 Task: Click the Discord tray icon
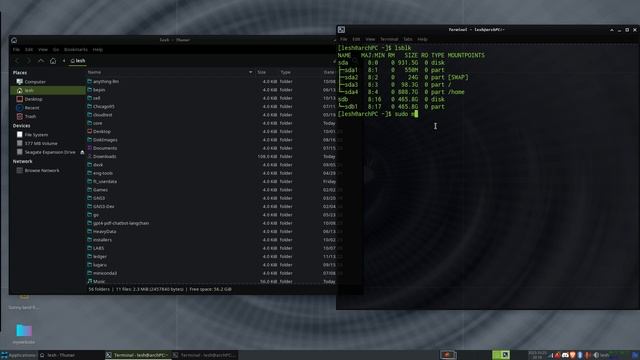tap(565, 355)
